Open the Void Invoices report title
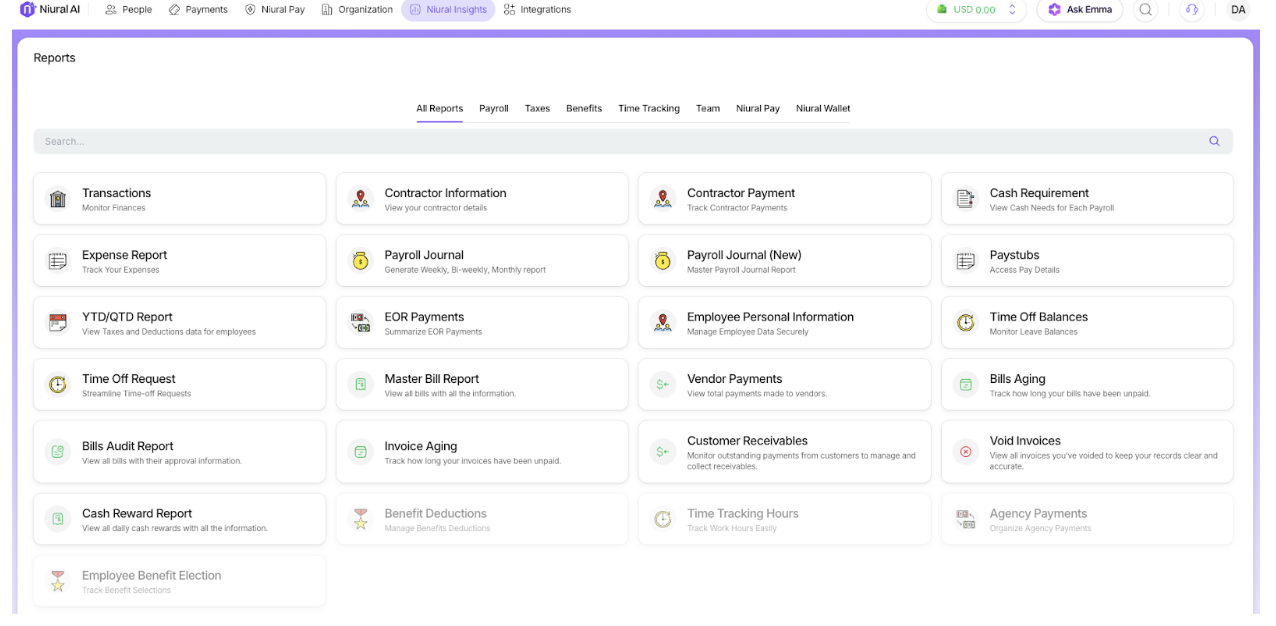The width and height of the screenshot is (1276, 626). 1025,440
